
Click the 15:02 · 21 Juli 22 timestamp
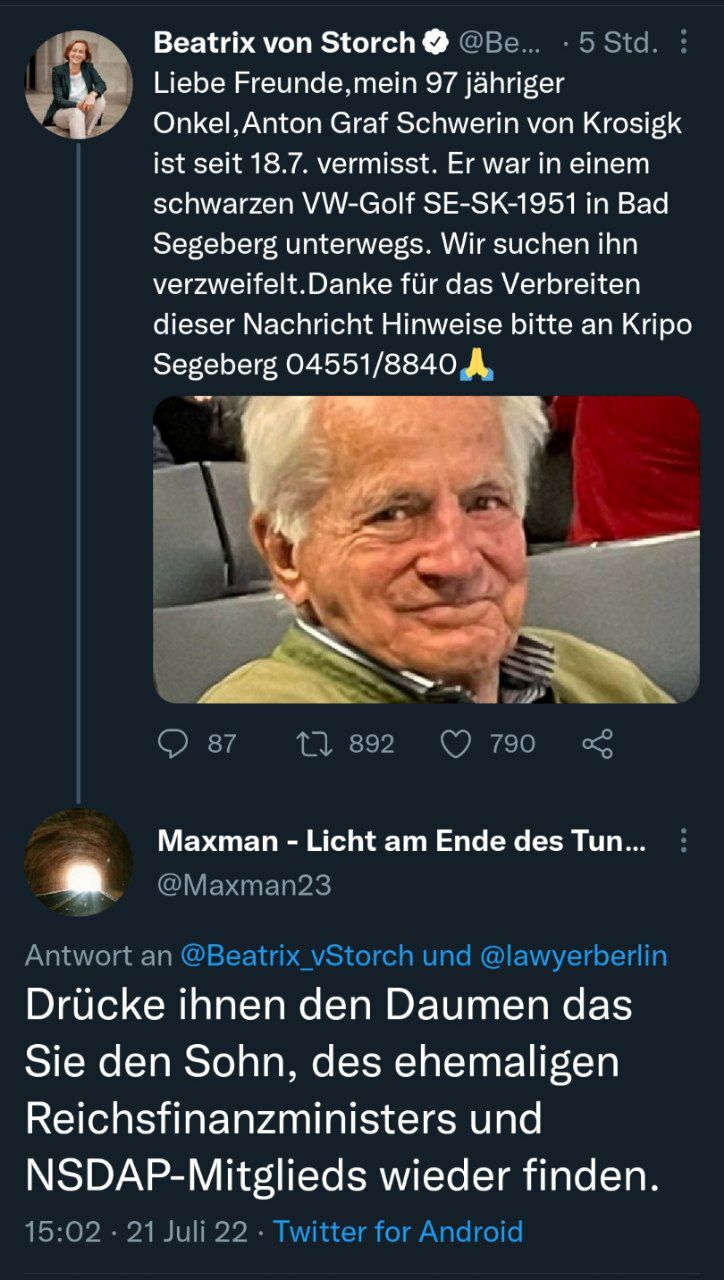(136, 1231)
